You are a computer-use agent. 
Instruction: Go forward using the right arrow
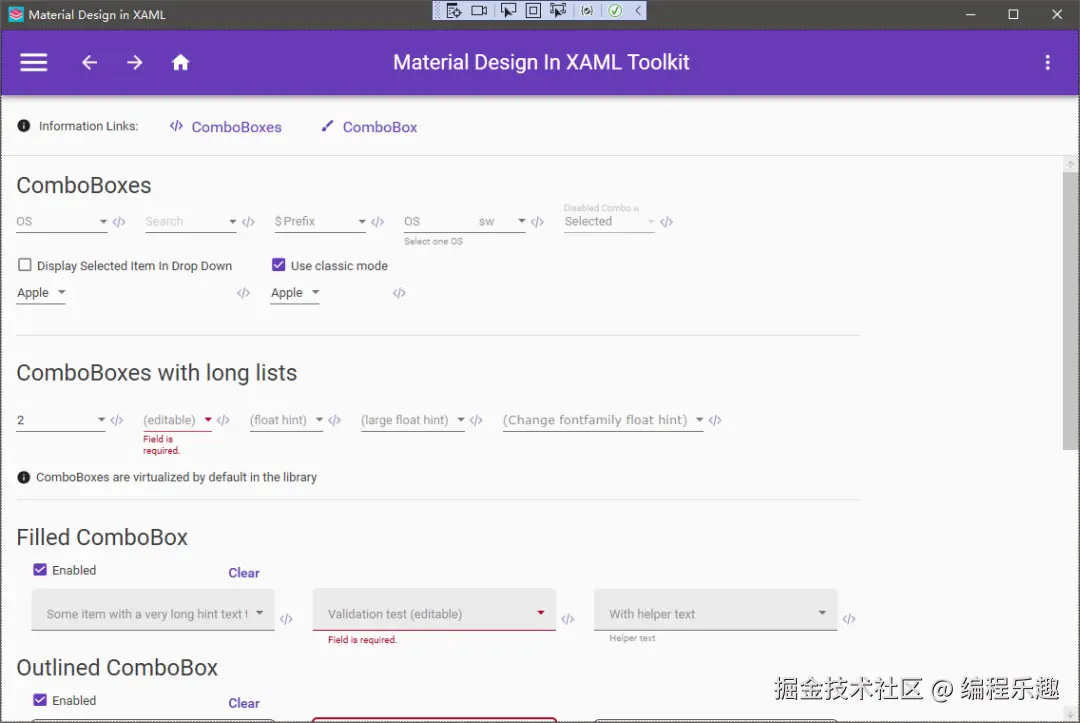coord(135,63)
